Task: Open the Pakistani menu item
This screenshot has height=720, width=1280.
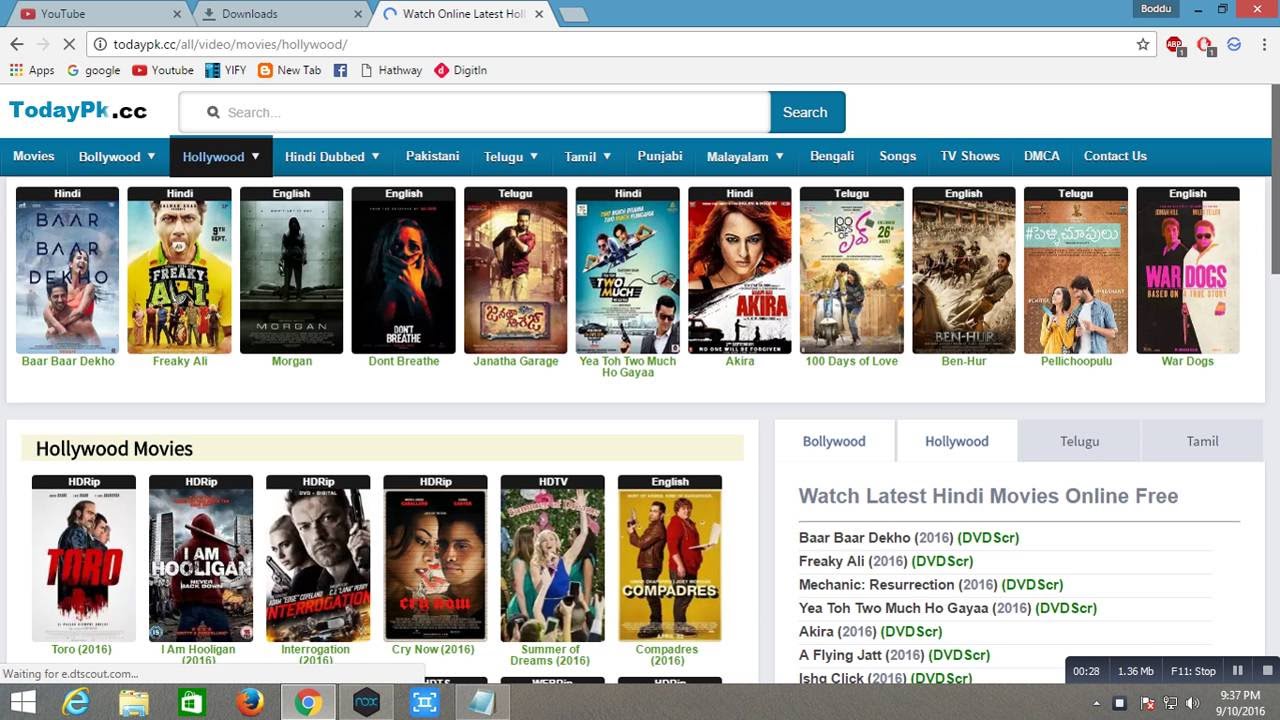Action: [x=432, y=156]
